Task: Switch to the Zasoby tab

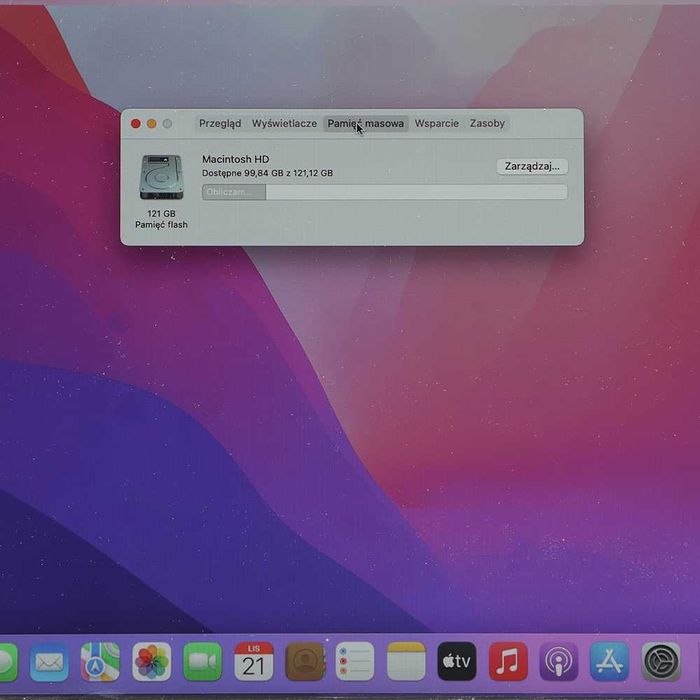Action: 487,123
